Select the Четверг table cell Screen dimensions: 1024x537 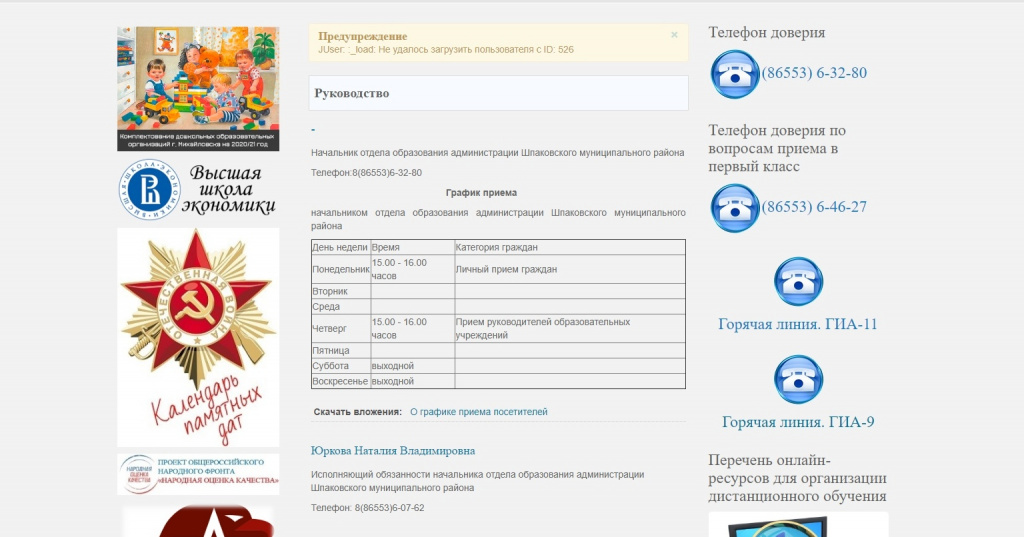point(341,329)
